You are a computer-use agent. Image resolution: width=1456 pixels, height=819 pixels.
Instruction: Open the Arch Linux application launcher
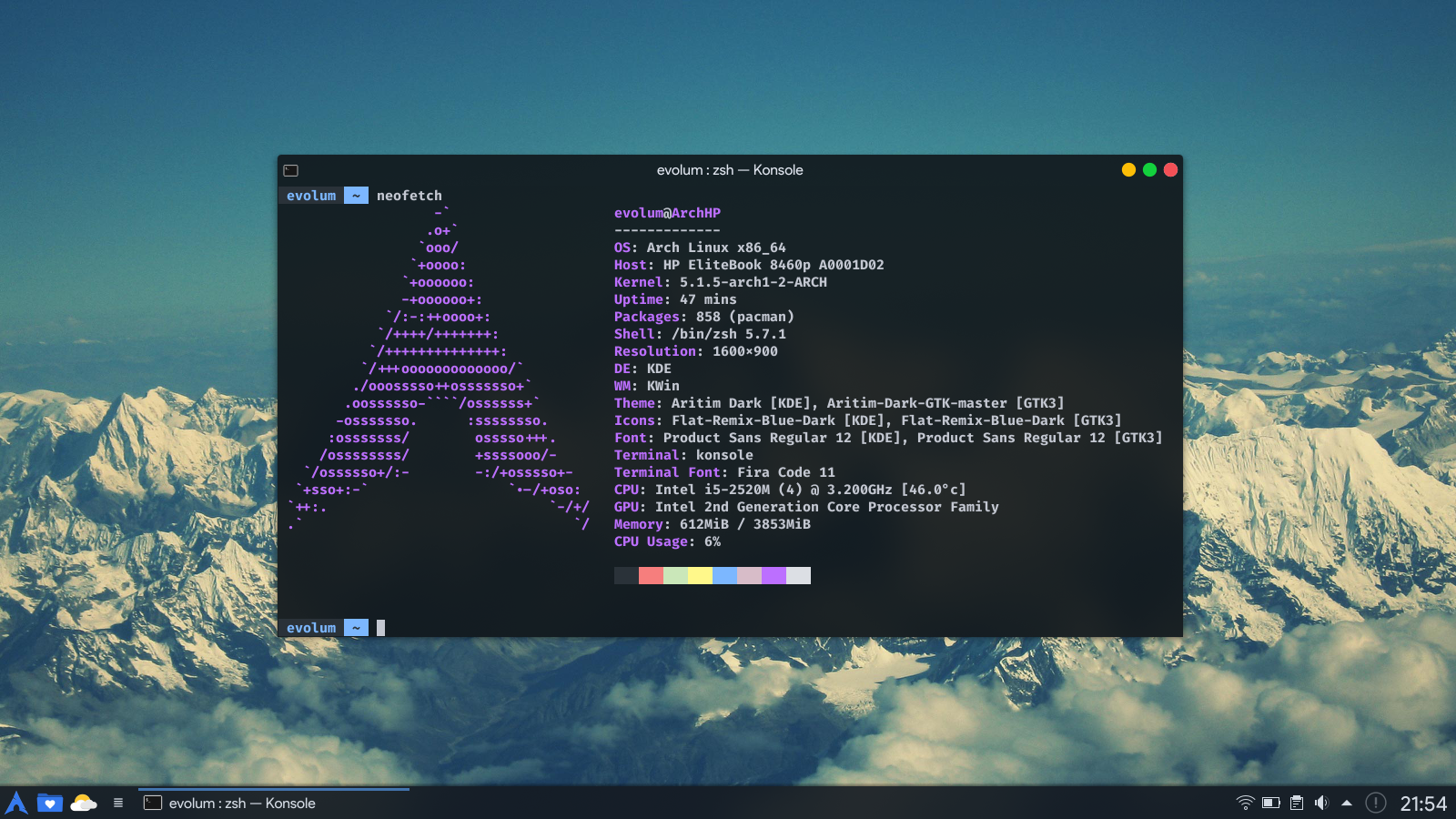point(16,803)
